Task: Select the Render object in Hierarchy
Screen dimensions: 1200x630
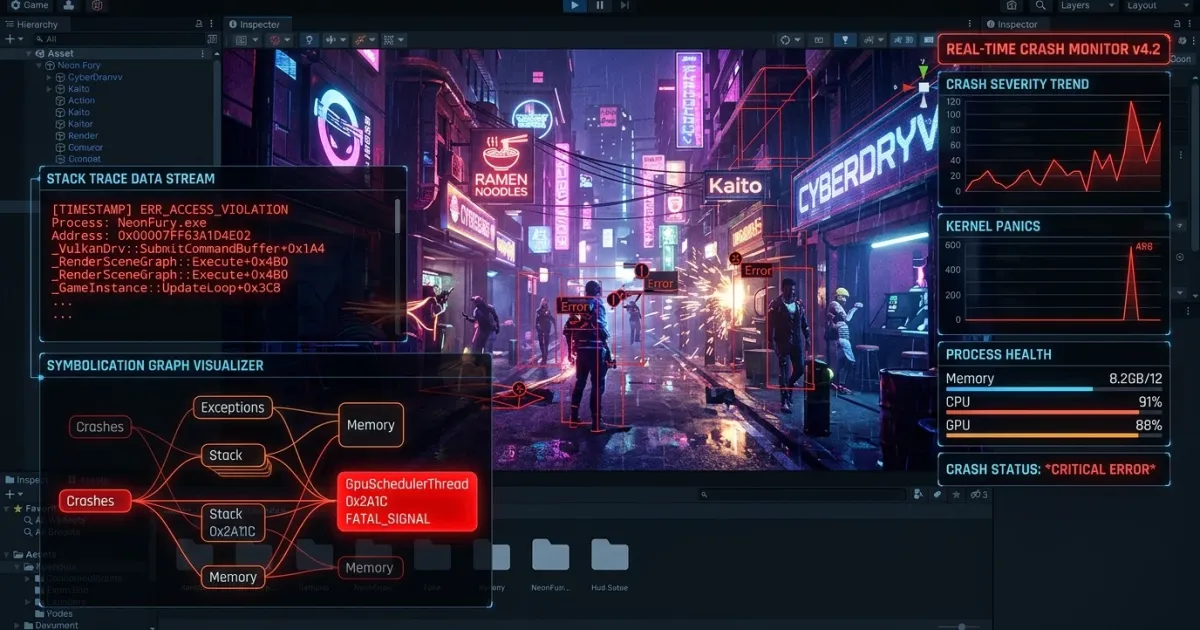Action: pyautogui.click(x=82, y=136)
